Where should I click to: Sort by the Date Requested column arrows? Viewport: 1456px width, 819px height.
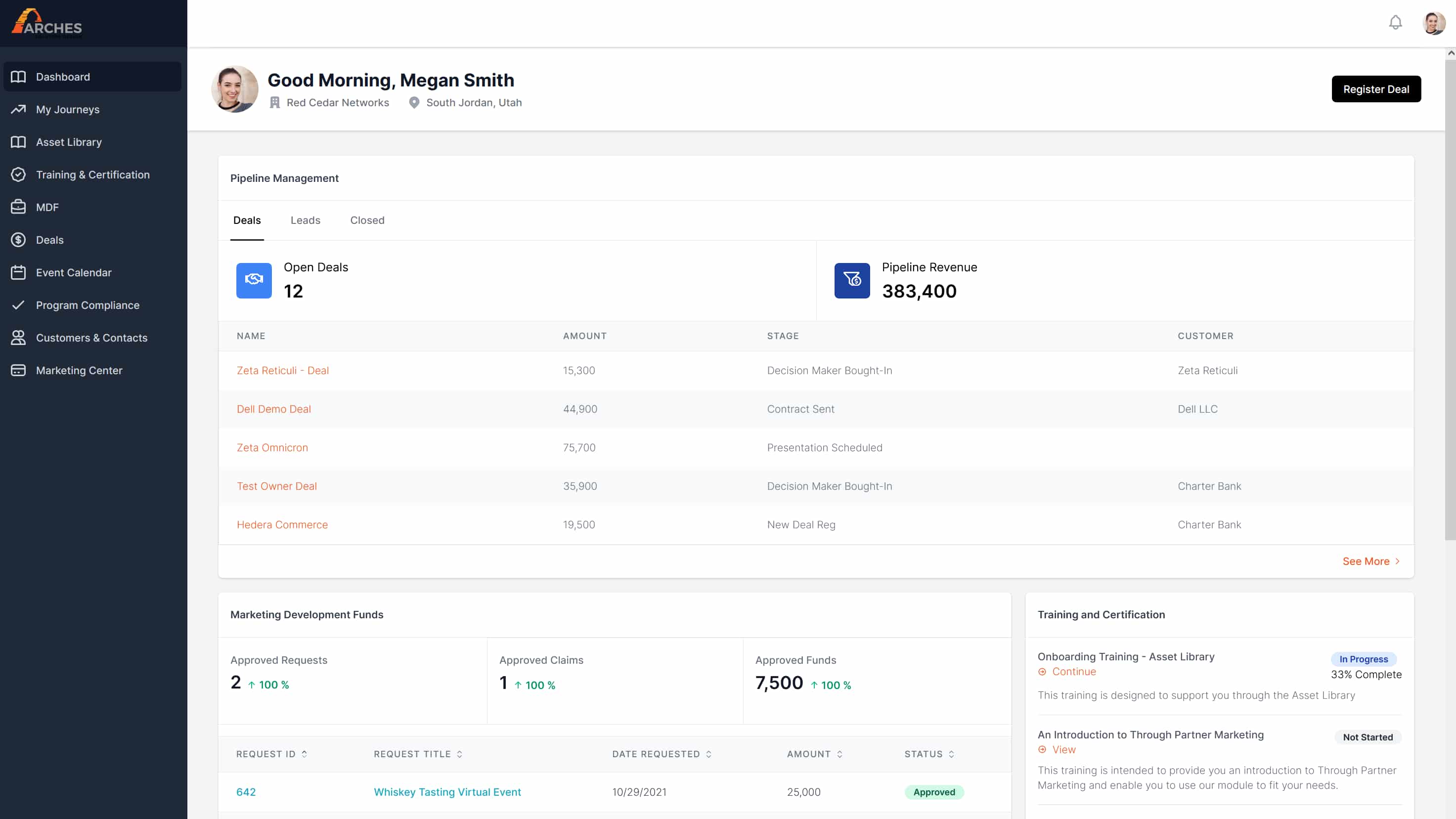point(708,753)
